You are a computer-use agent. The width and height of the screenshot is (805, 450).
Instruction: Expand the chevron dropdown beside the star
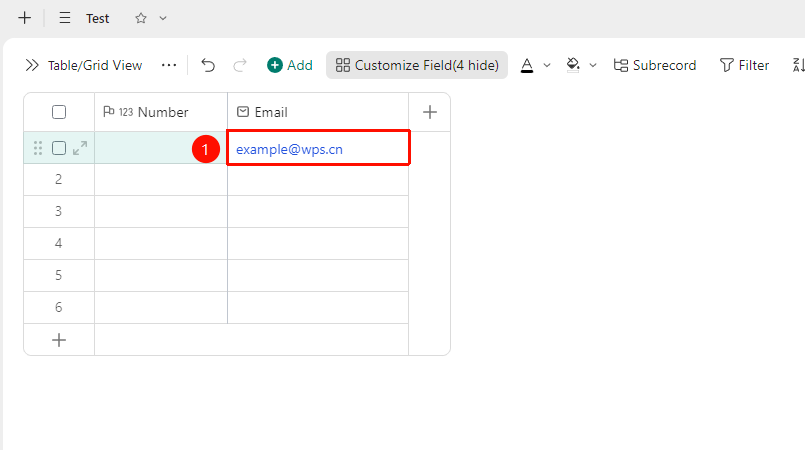coord(163,18)
